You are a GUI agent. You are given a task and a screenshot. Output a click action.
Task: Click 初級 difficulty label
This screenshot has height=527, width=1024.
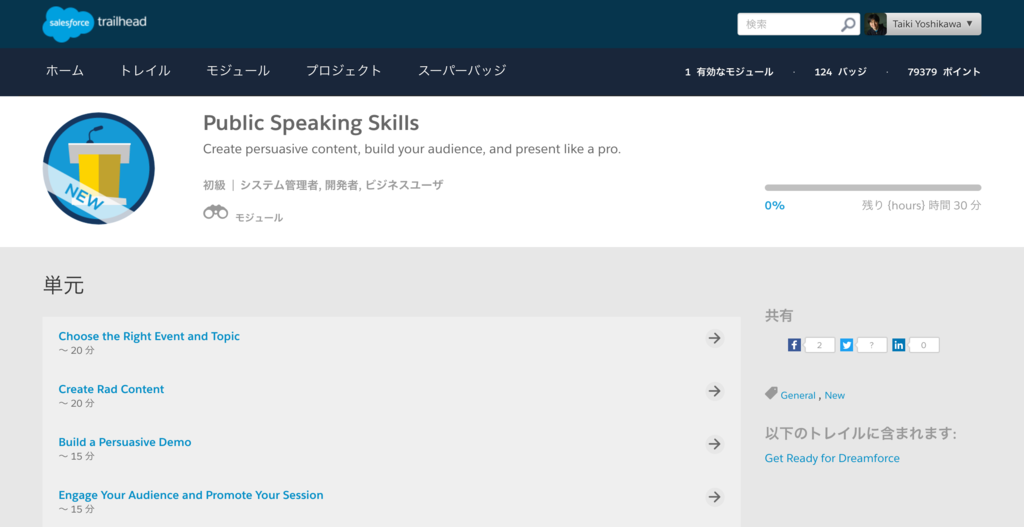tap(214, 185)
